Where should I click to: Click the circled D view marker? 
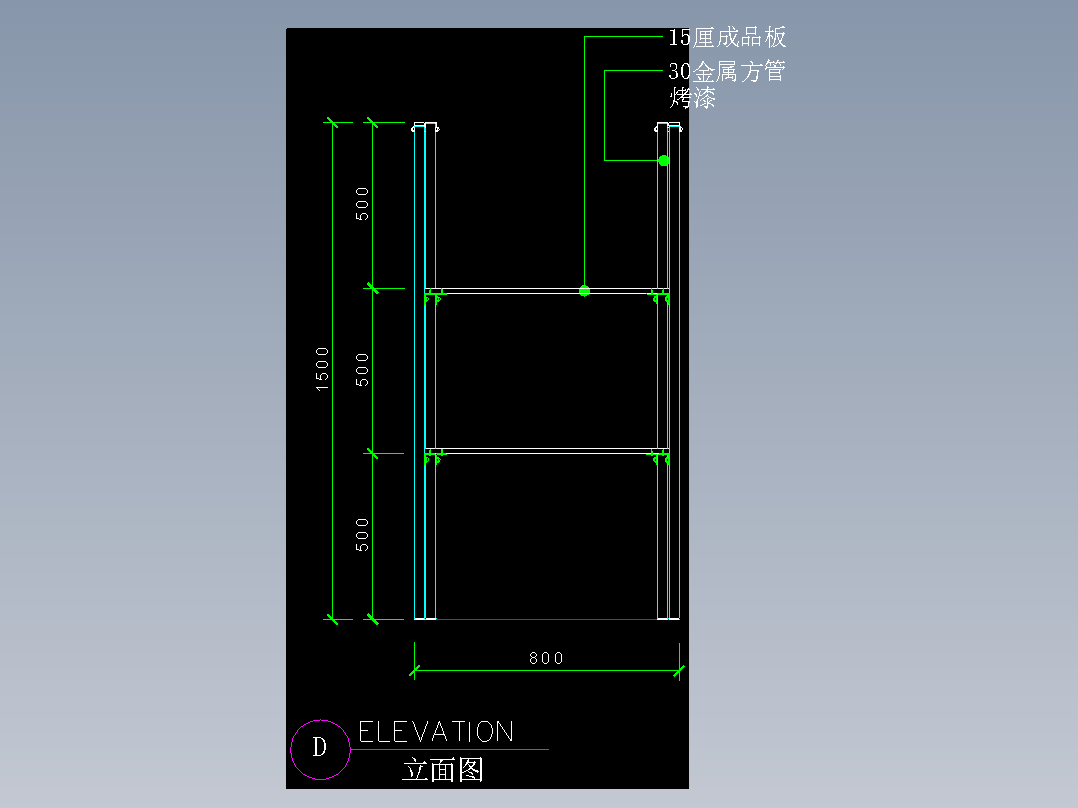click(320, 749)
